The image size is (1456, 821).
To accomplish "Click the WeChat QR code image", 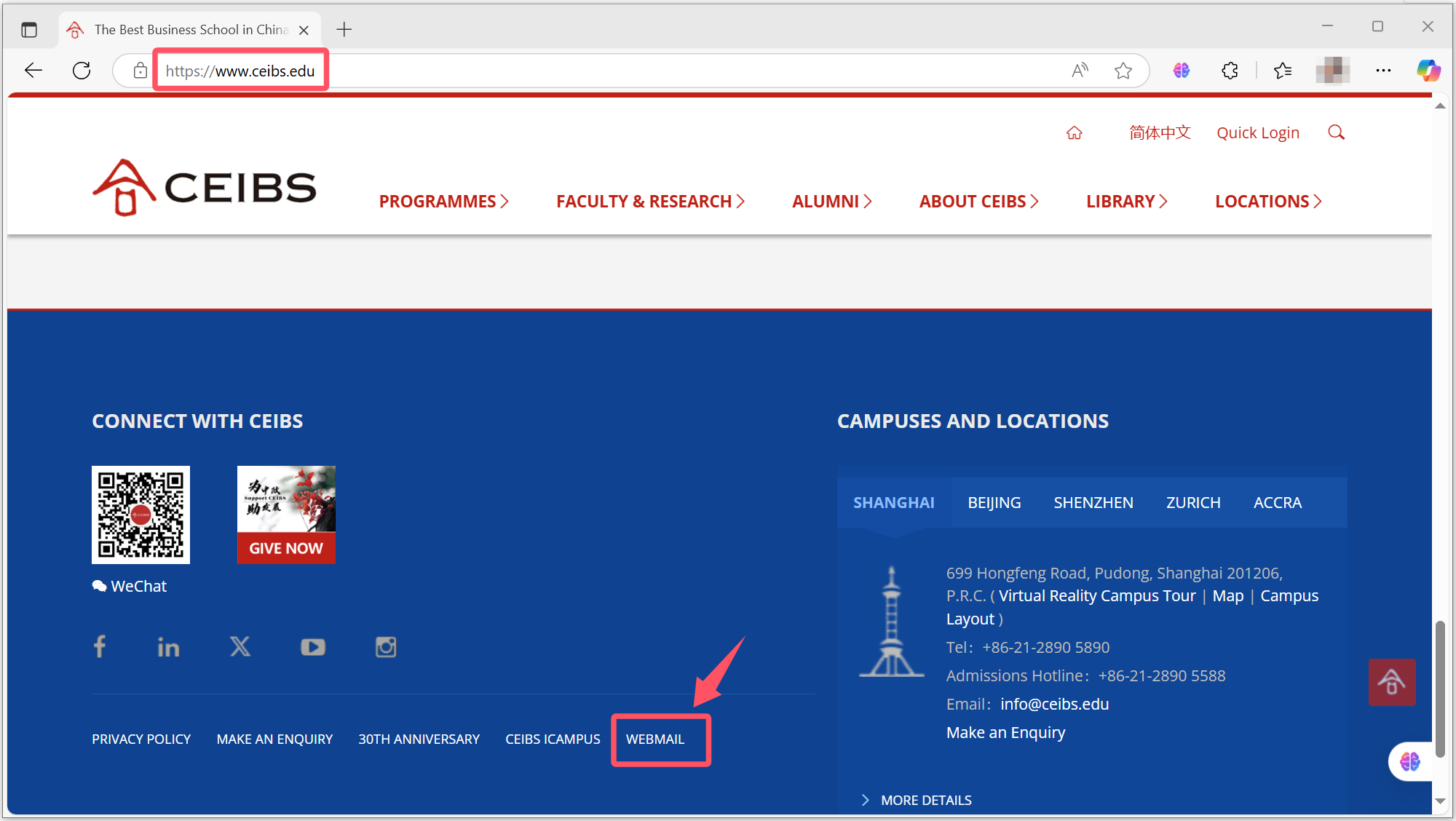I will point(141,515).
